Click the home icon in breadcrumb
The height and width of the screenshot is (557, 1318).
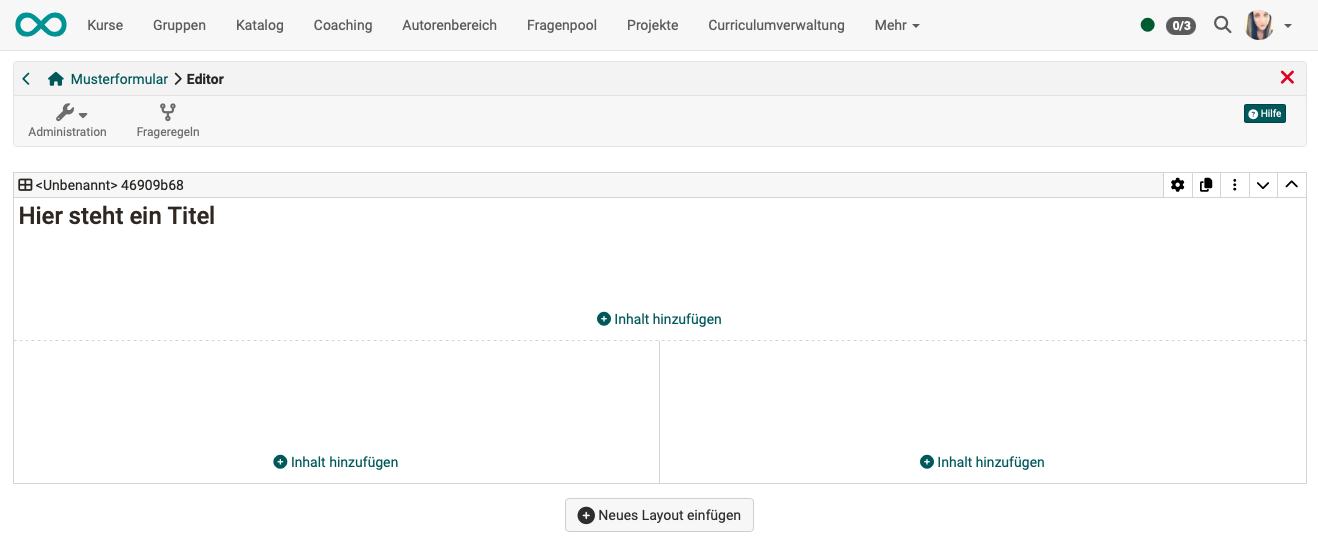coord(56,79)
